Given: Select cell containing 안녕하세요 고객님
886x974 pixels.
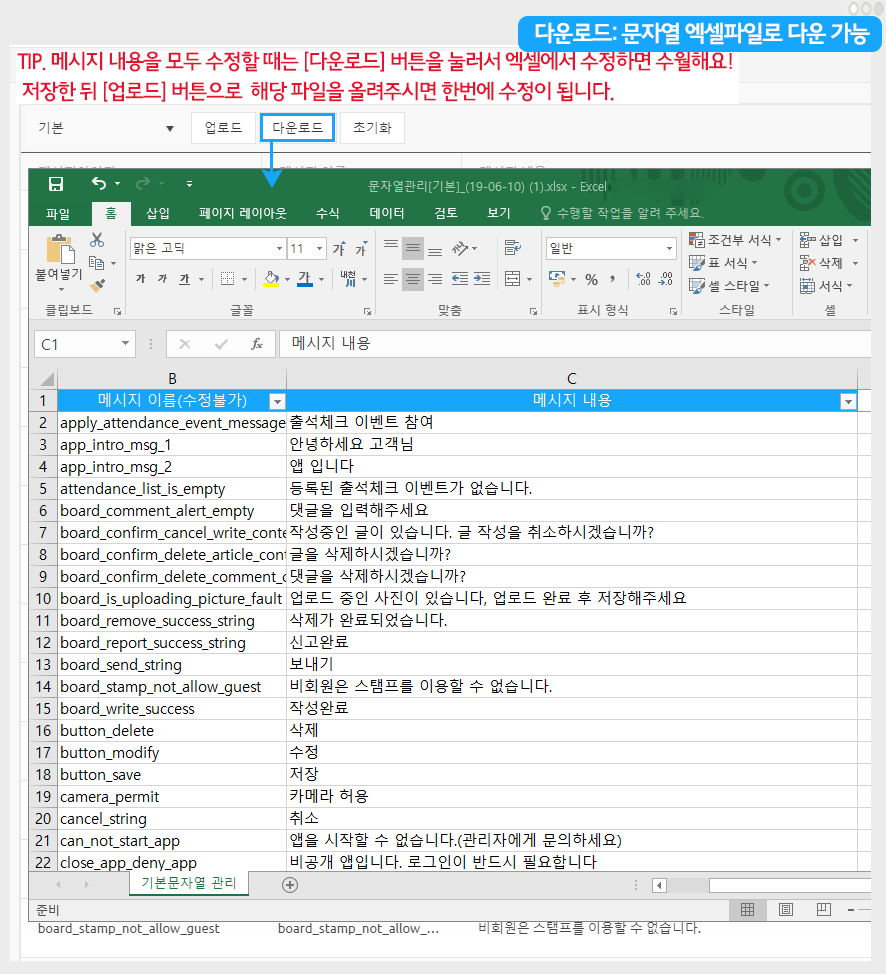Looking at the screenshot, I should pos(571,445).
